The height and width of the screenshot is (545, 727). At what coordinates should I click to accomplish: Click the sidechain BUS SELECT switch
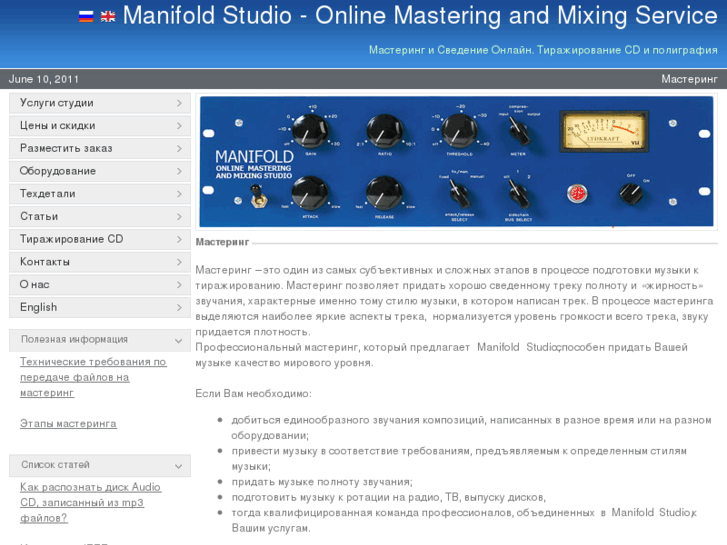click(x=518, y=194)
